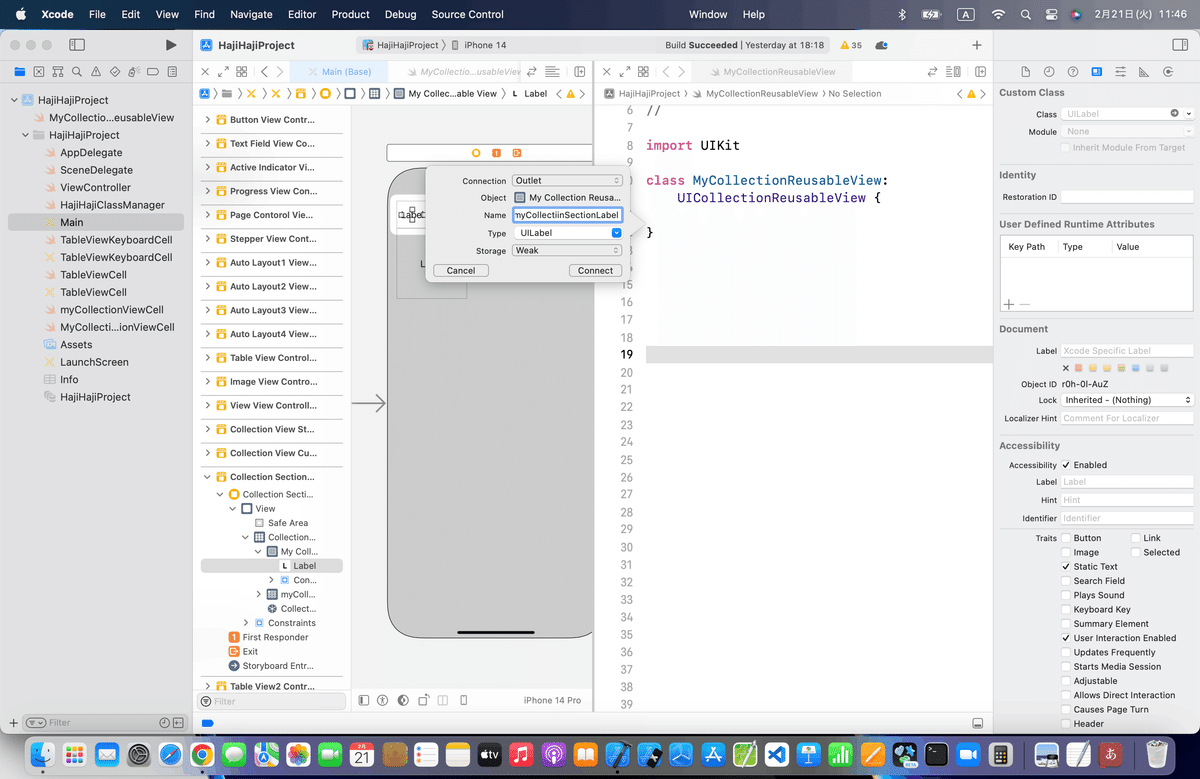
Task: Show the Identity inspector
Action: tap(1097, 72)
